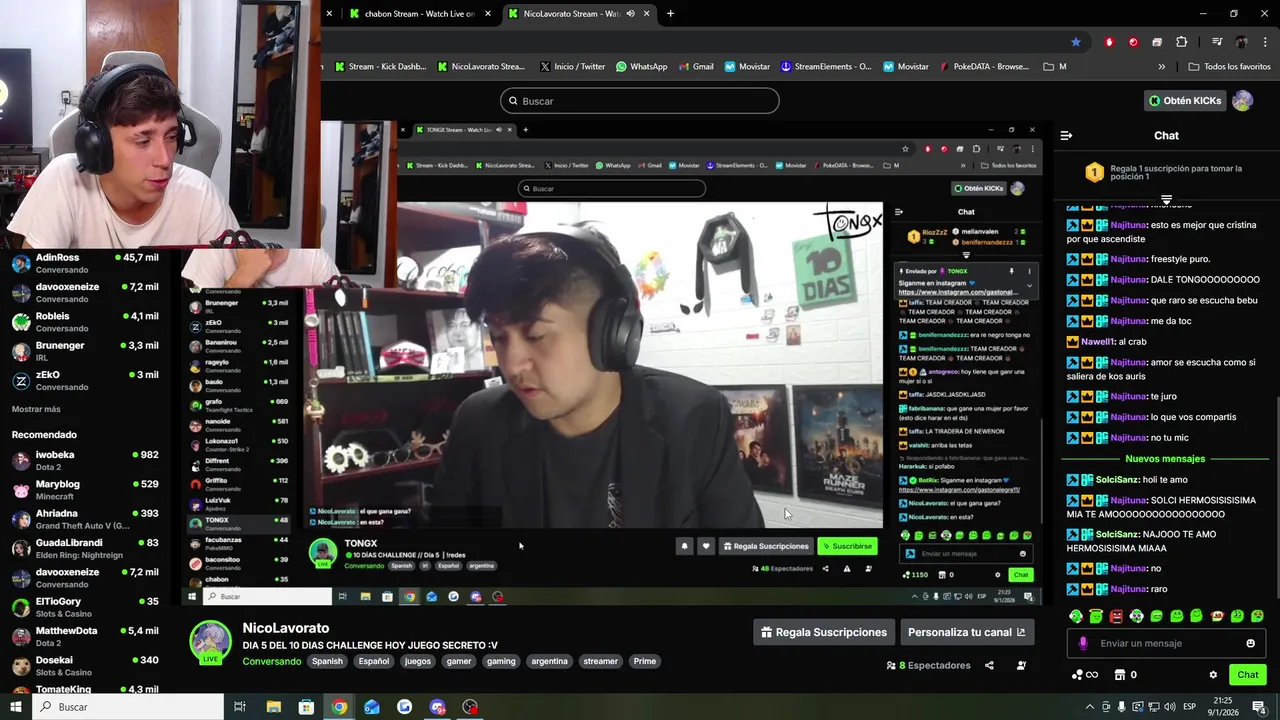The width and height of the screenshot is (1280, 720).
Task: Expand 'Mostrar más' in followed channels
Action: pyautogui.click(x=36, y=409)
